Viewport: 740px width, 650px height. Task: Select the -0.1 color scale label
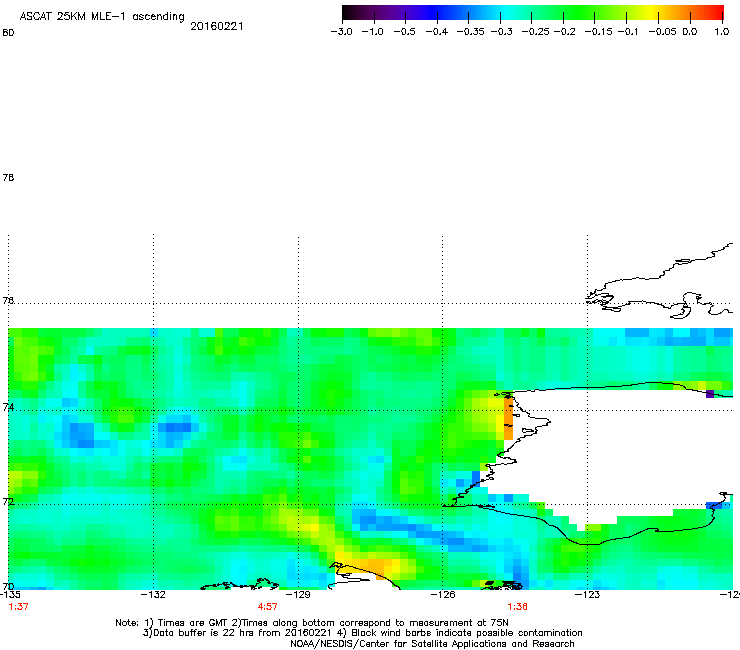(627, 32)
